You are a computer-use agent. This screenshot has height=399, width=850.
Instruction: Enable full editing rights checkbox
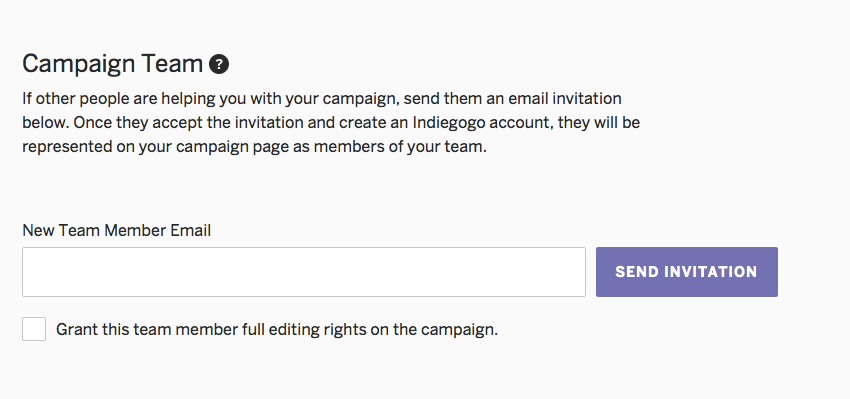pos(34,329)
